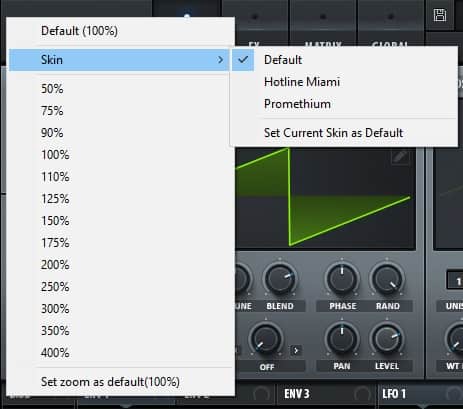Open the waveform edit pencil icon

(400, 157)
